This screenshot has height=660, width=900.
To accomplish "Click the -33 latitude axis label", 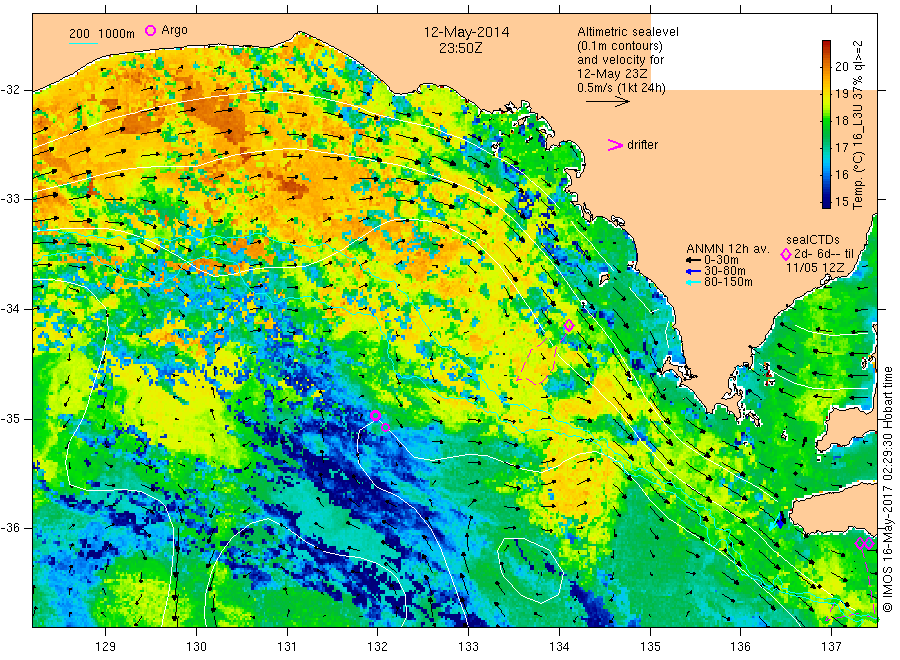I will (10, 199).
